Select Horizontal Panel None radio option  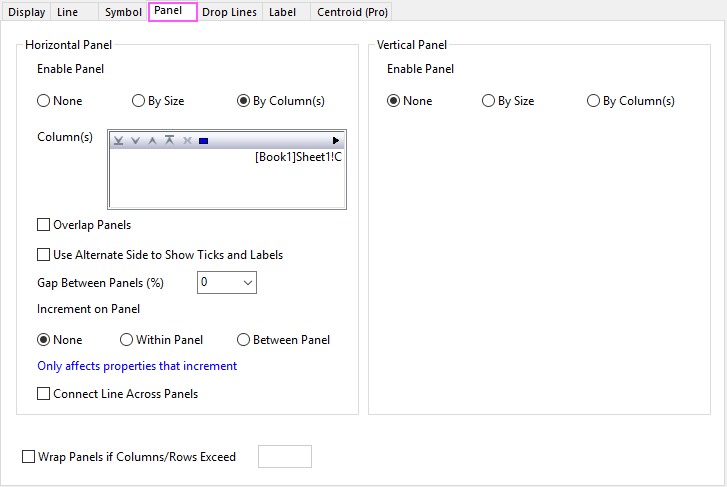[x=59, y=101]
